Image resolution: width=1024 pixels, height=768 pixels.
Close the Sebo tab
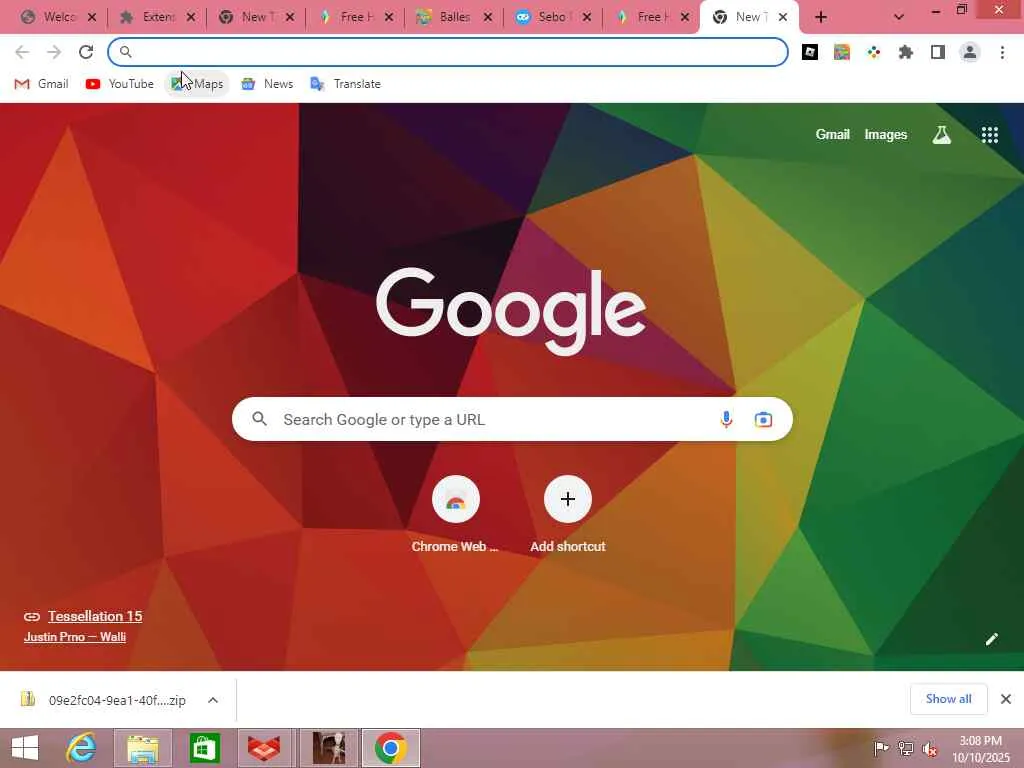[x=586, y=18]
